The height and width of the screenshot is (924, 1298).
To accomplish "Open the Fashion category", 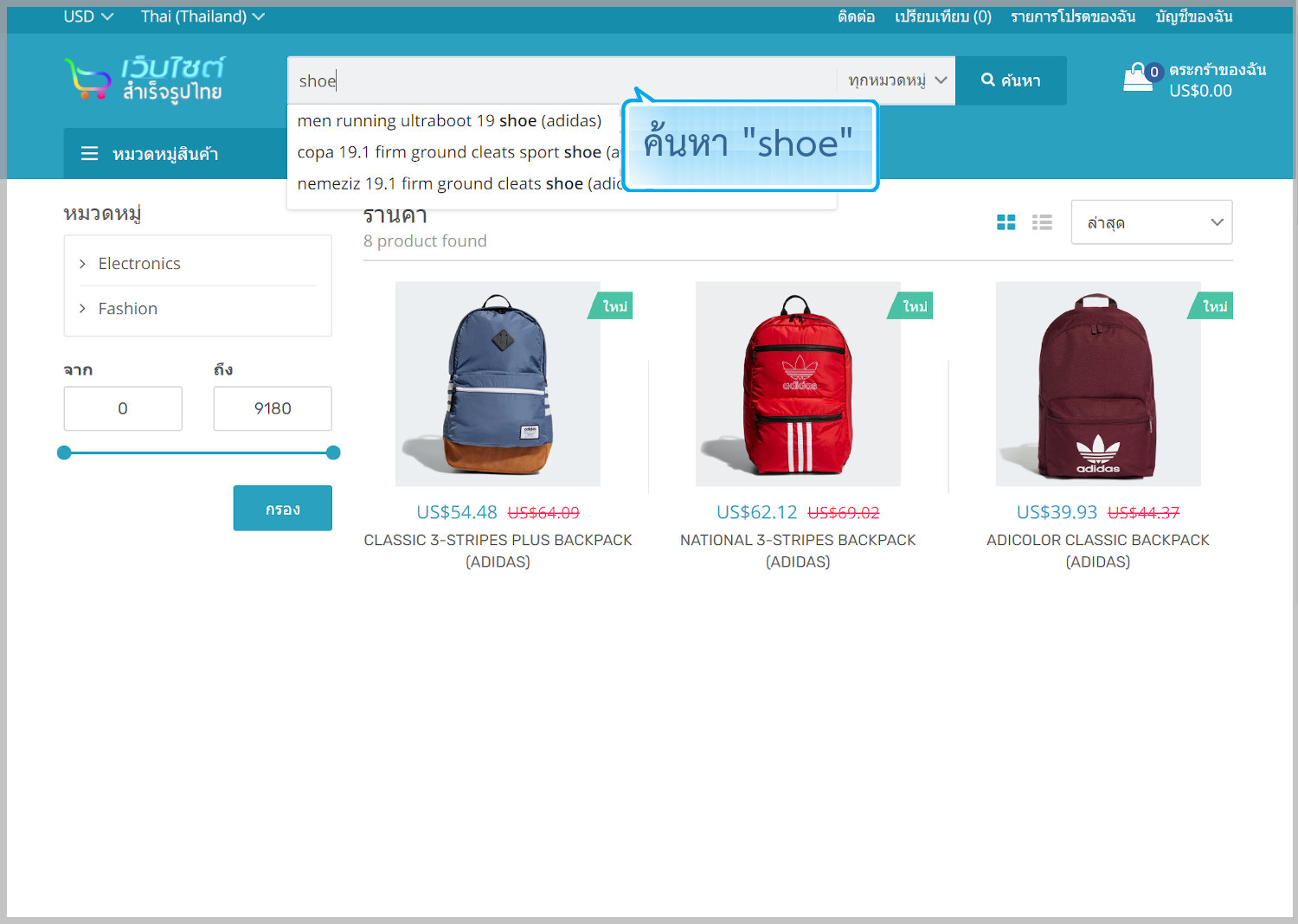I will point(128,309).
